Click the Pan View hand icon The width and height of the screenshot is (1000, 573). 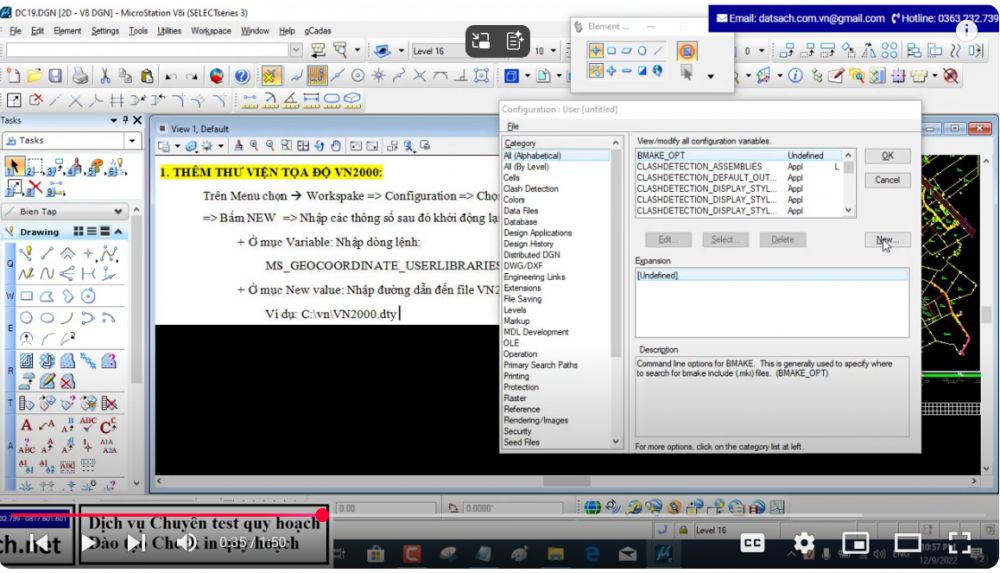pos(335,146)
